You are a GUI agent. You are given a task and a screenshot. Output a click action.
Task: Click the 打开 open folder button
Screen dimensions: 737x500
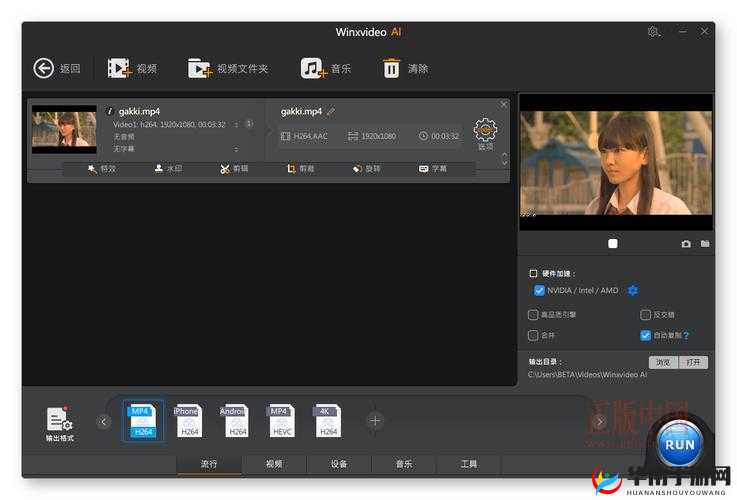click(693, 362)
